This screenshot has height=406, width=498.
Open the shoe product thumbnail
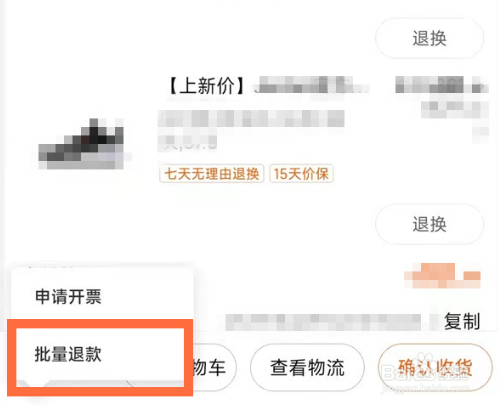[82, 144]
